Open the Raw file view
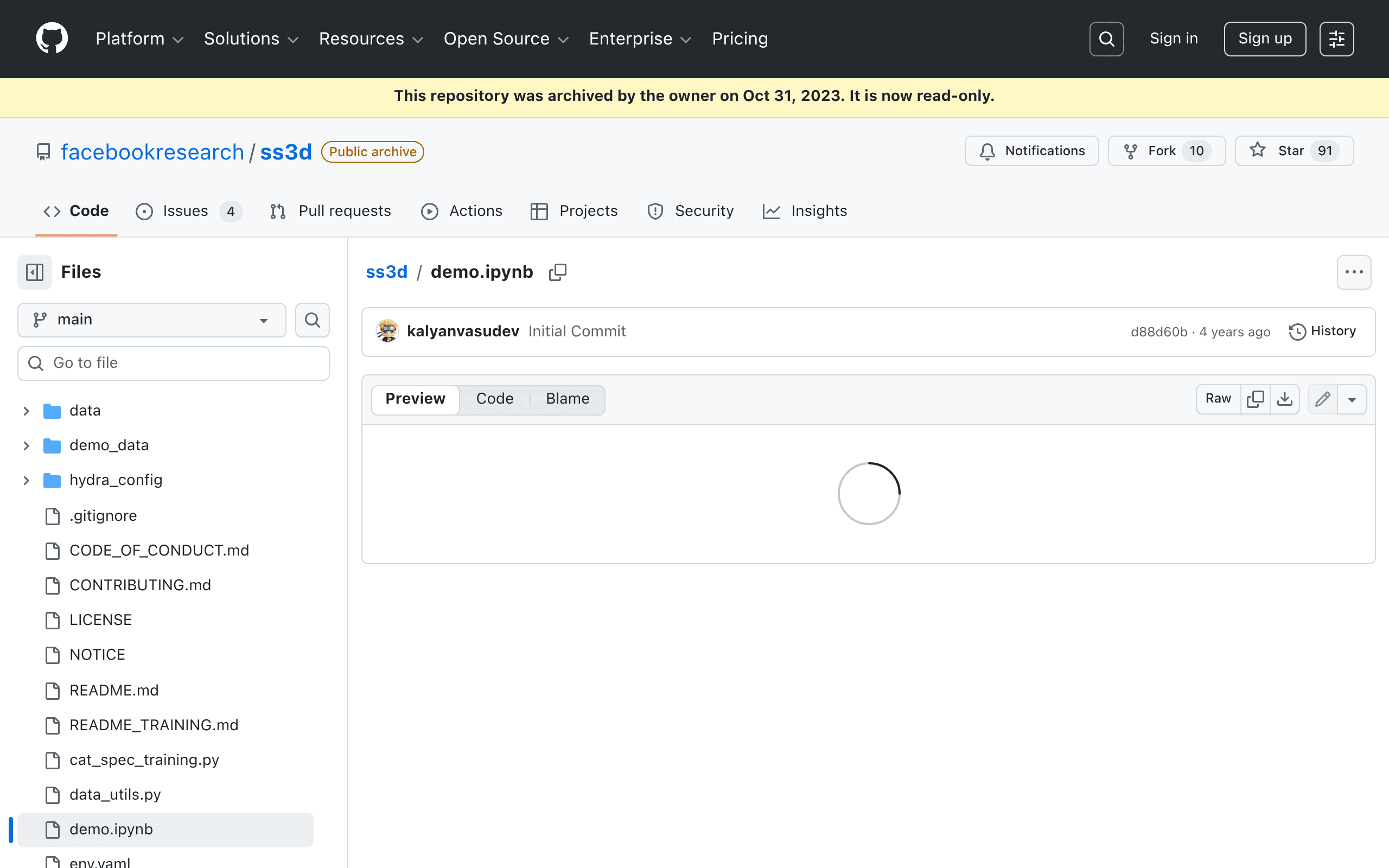The width and height of the screenshot is (1389, 868). [x=1218, y=399]
